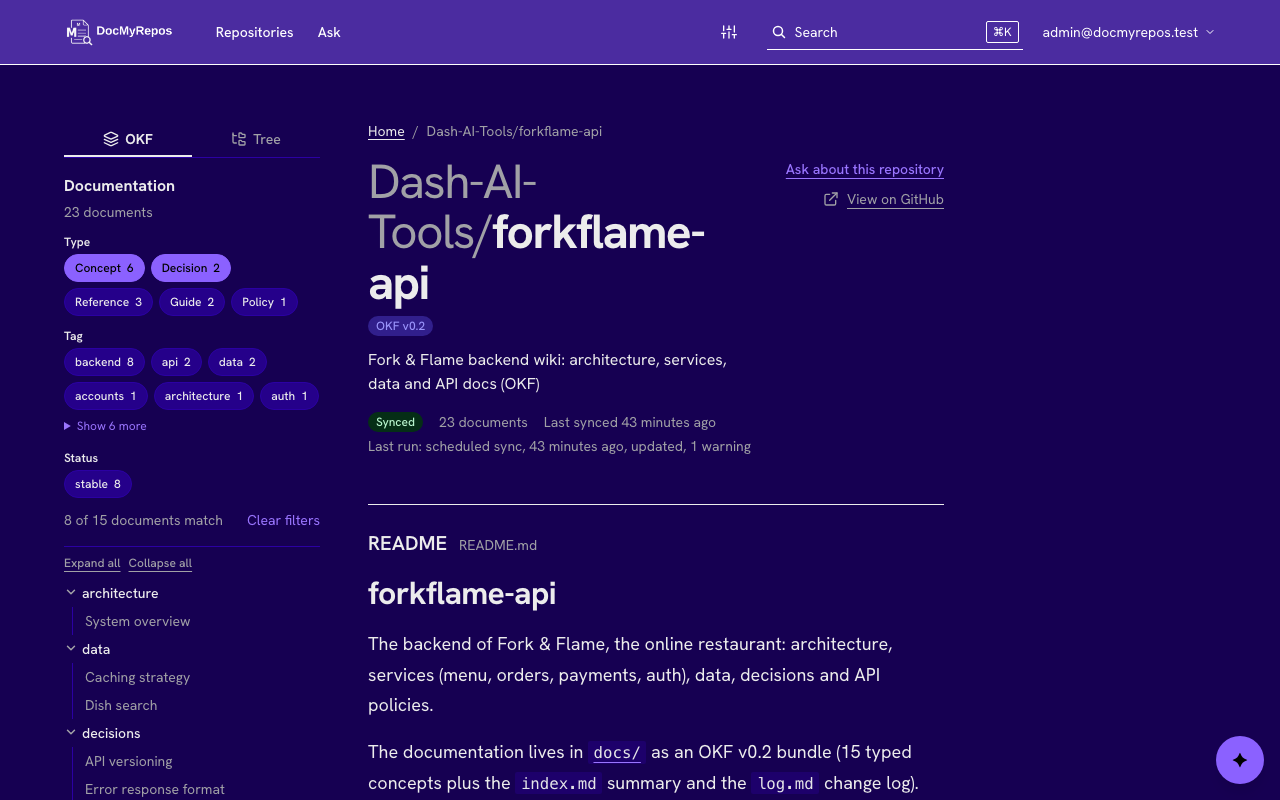Open Ask about this repository link
Image resolution: width=1280 pixels, height=800 pixels.
(x=865, y=169)
